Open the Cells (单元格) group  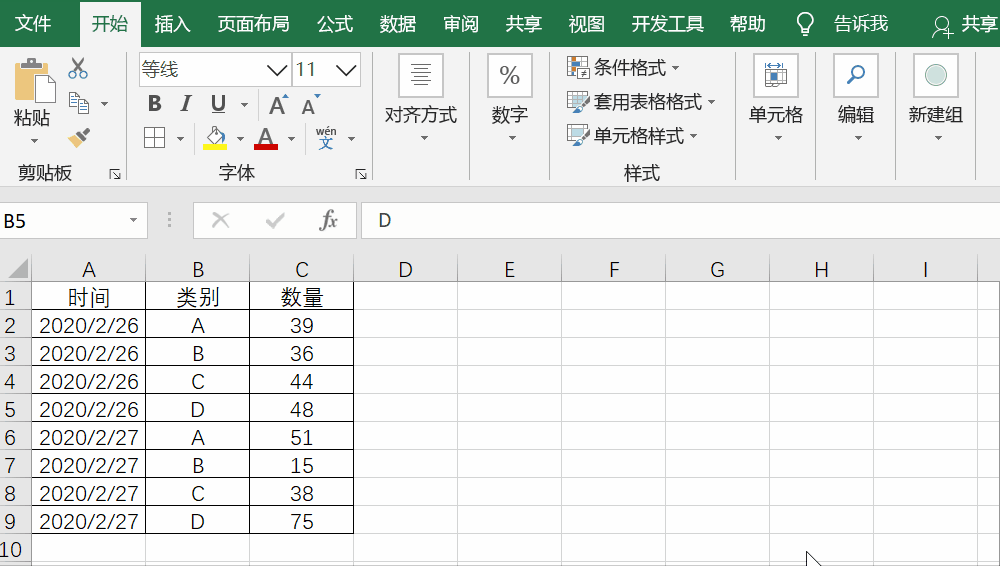776,99
